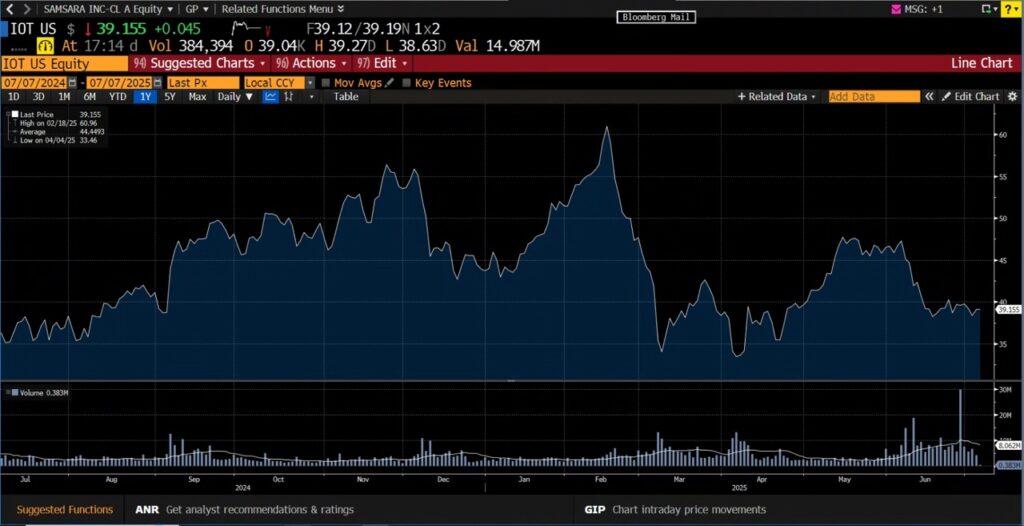Click the start date field 07/07/2024
The height and width of the screenshot is (526, 1024).
click(33, 83)
